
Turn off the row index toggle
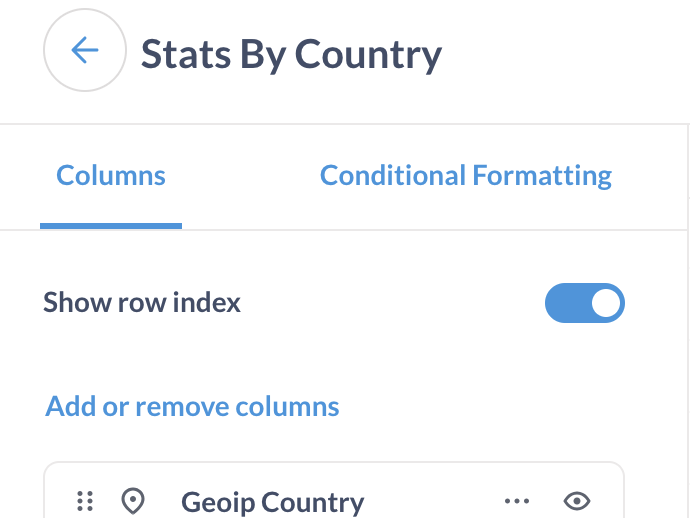pos(584,303)
